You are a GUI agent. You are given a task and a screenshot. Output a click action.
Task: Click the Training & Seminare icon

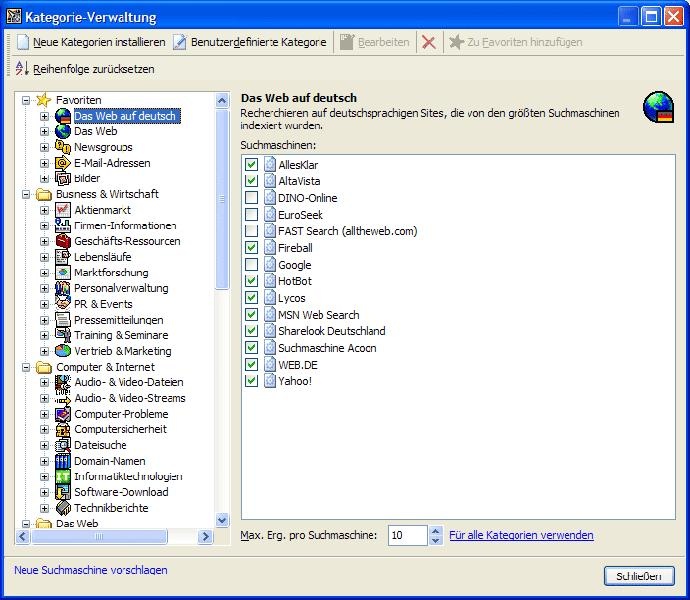coord(63,335)
